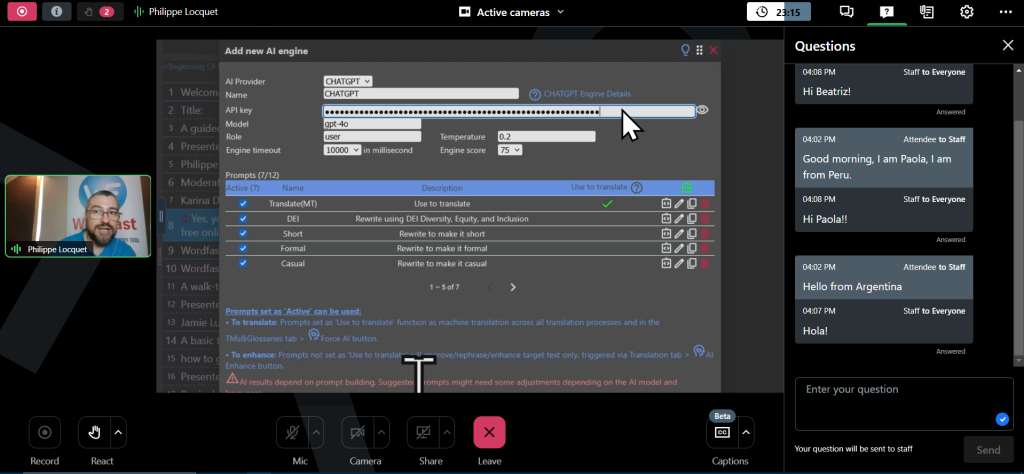Image resolution: width=1024 pixels, height=474 pixels.
Task: Open the Questions panel icon
Action: (886, 12)
